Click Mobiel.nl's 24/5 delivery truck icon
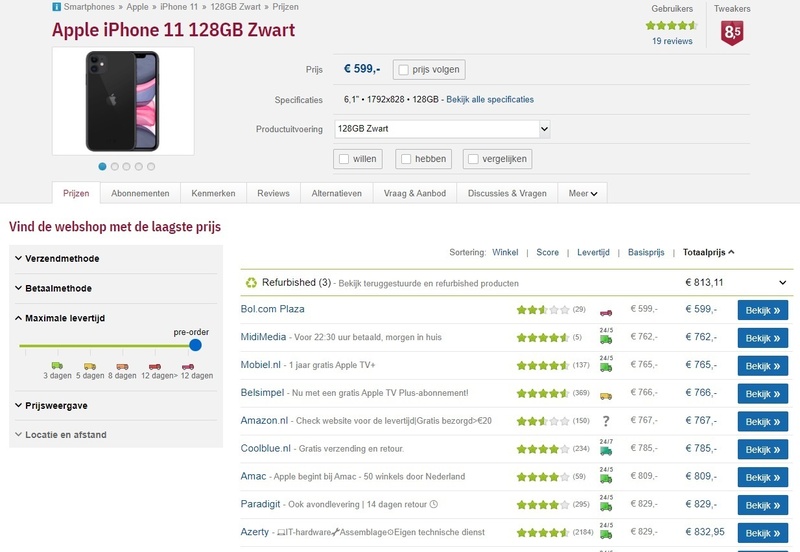 click(x=606, y=364)
